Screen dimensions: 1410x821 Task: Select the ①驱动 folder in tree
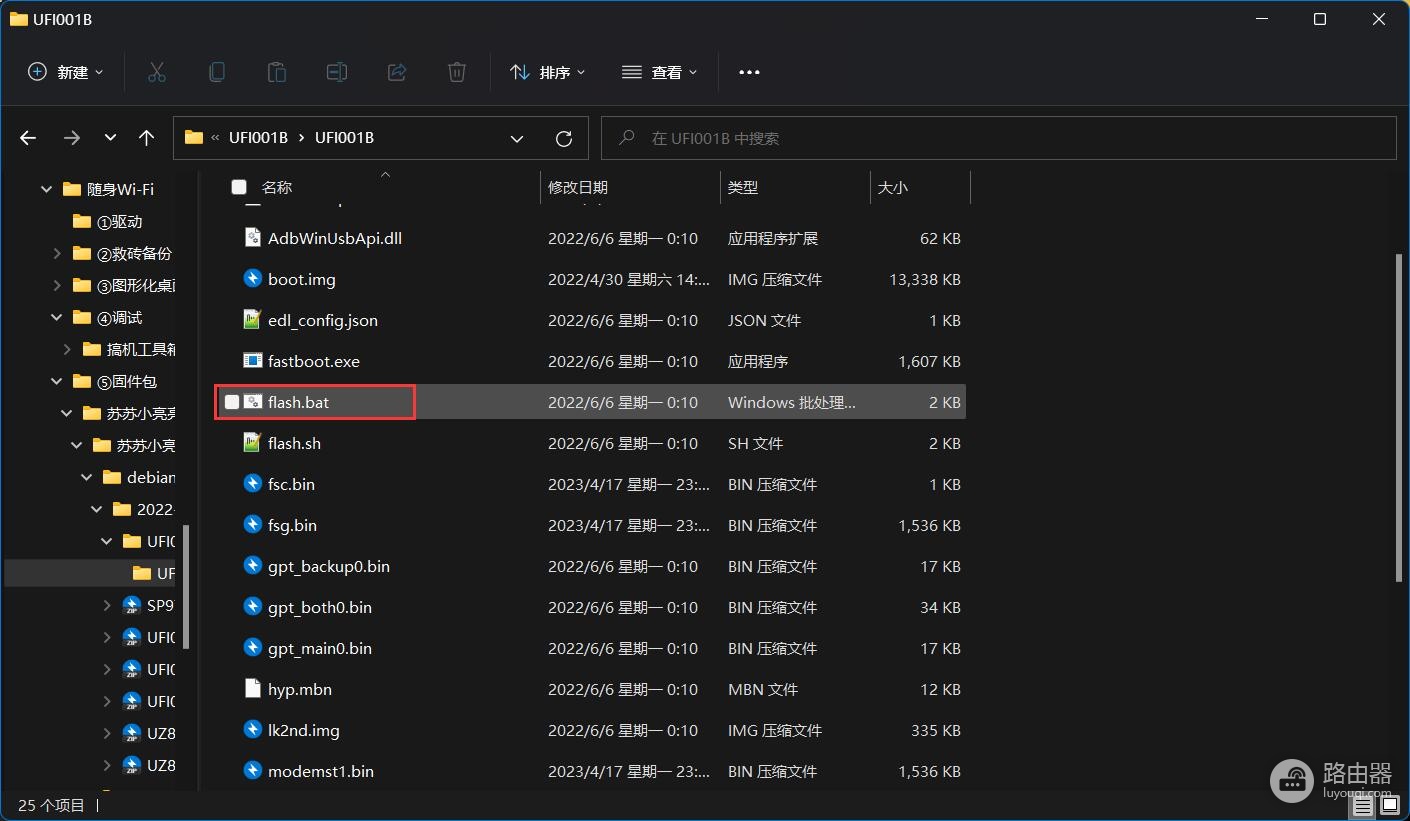[x=120, y=221]
